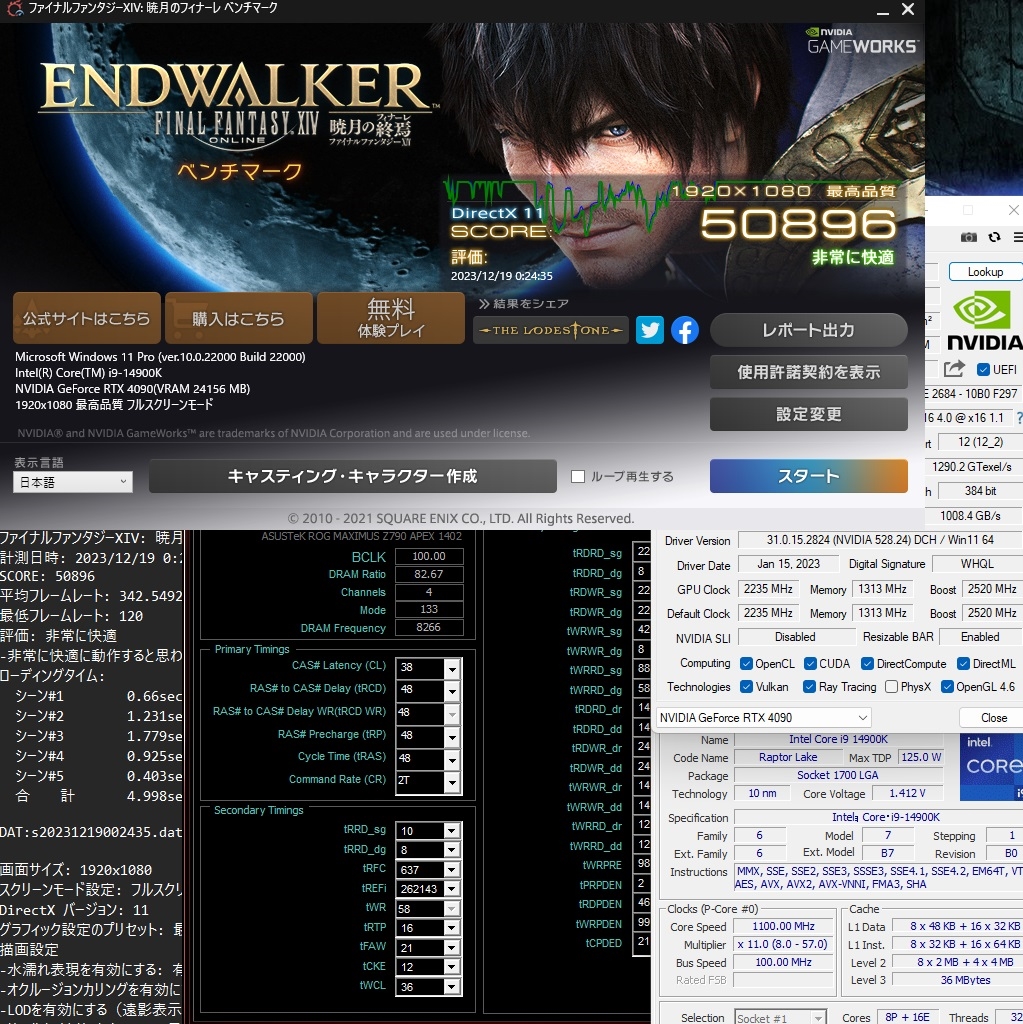Enable loop playback checkbox ループ再生する
Screen dimensions: 1023x1024
tap(577, 477)
